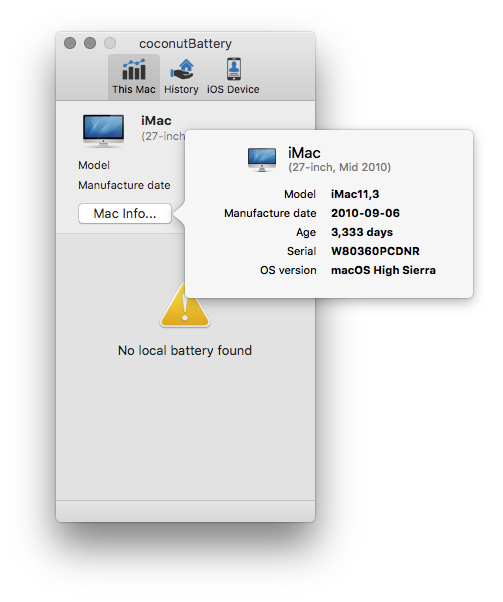Viewport: 503px width, 602px height.
Task: Click the iMac image in main window
Action: click(x=103, y=131)
